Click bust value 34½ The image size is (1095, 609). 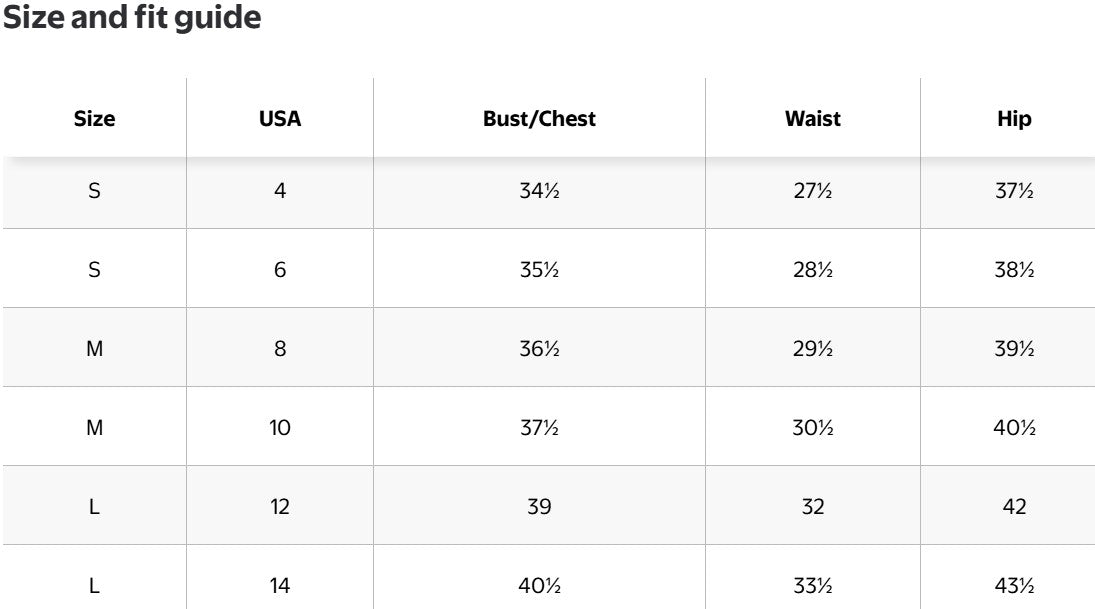[539, 191]
